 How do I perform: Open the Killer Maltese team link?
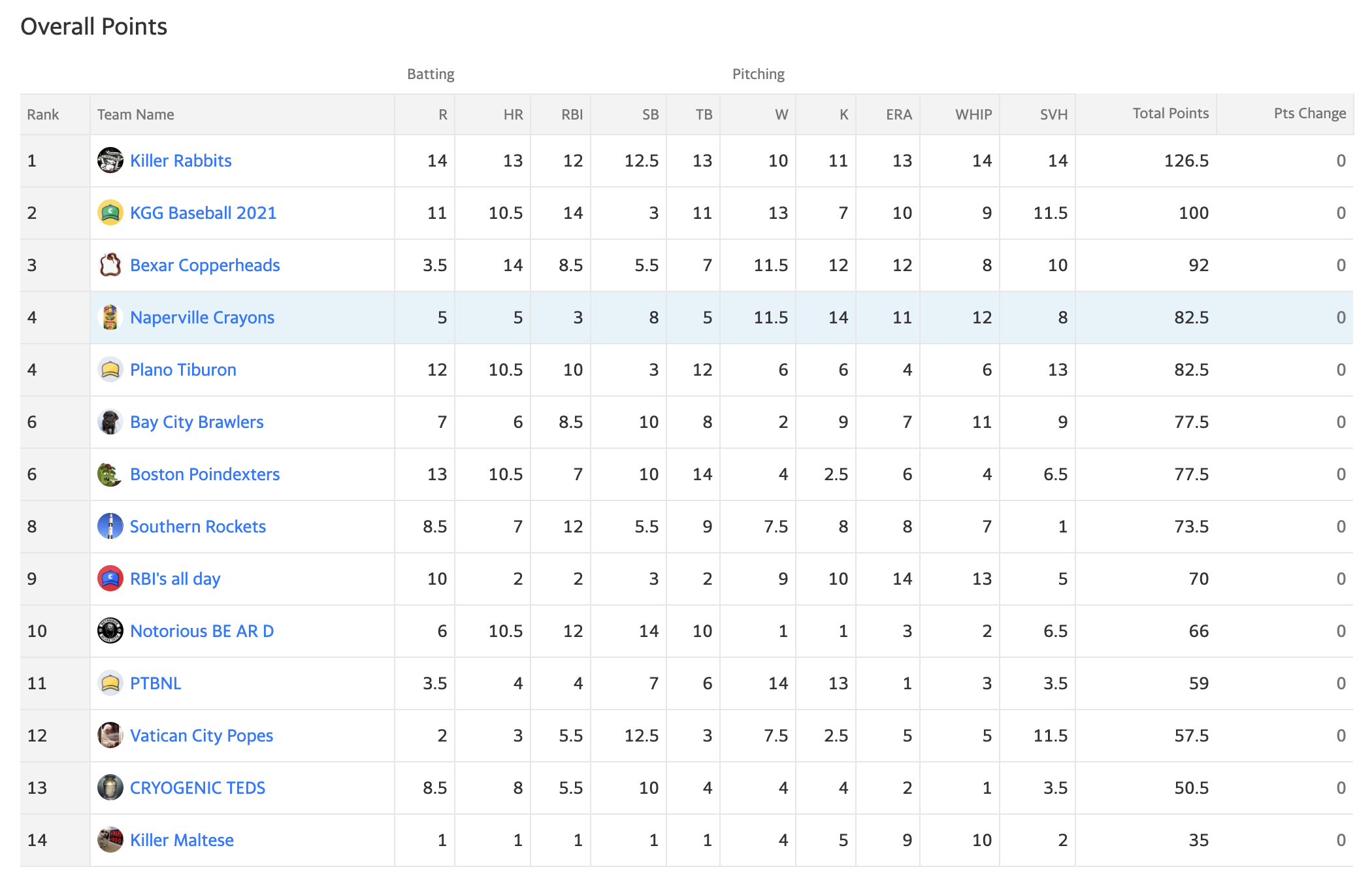(182, 840)
